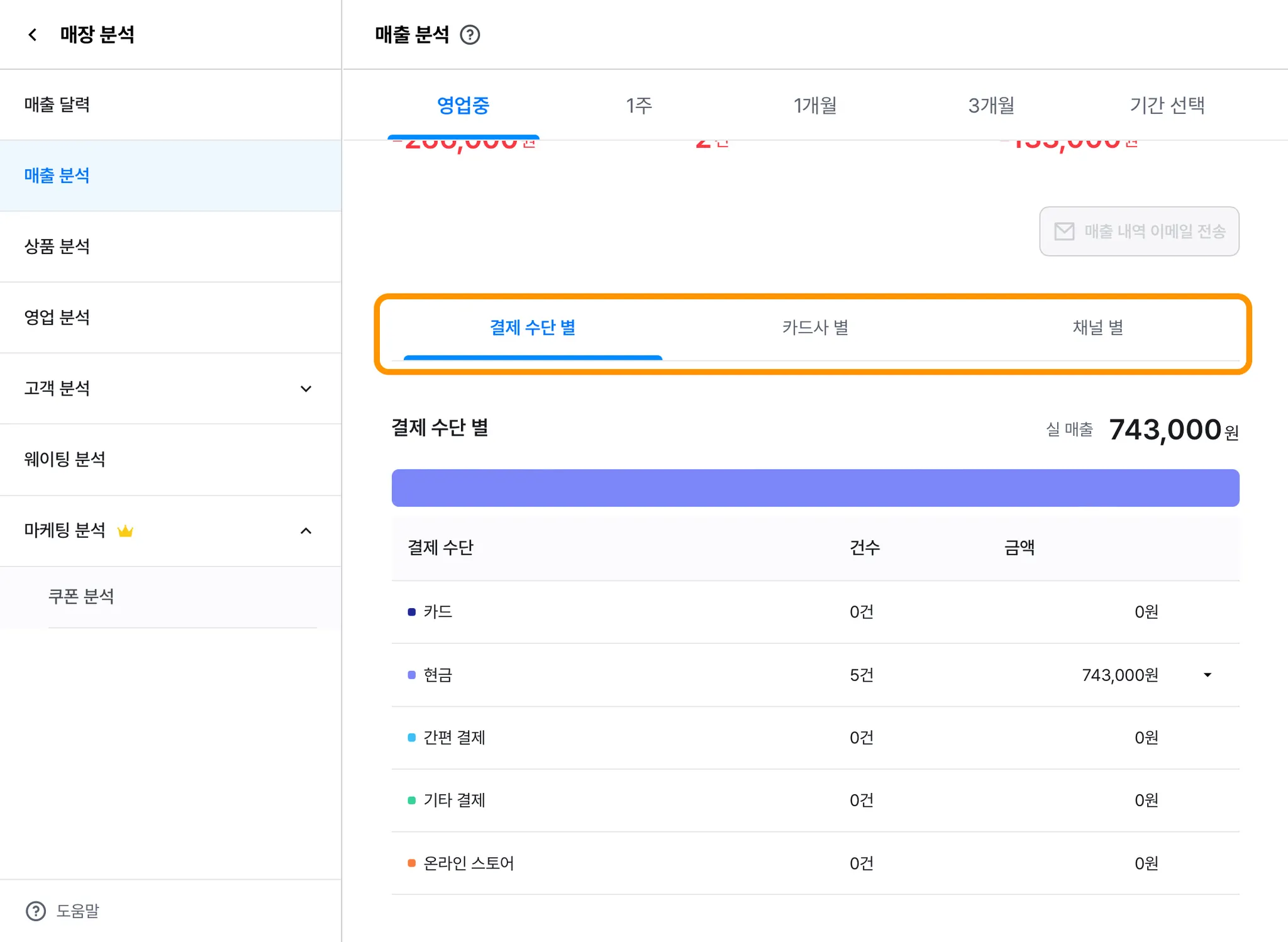Switch to the 1주 period tab
This screenshot has width=1288, height=942.
[x=639, y=105]
